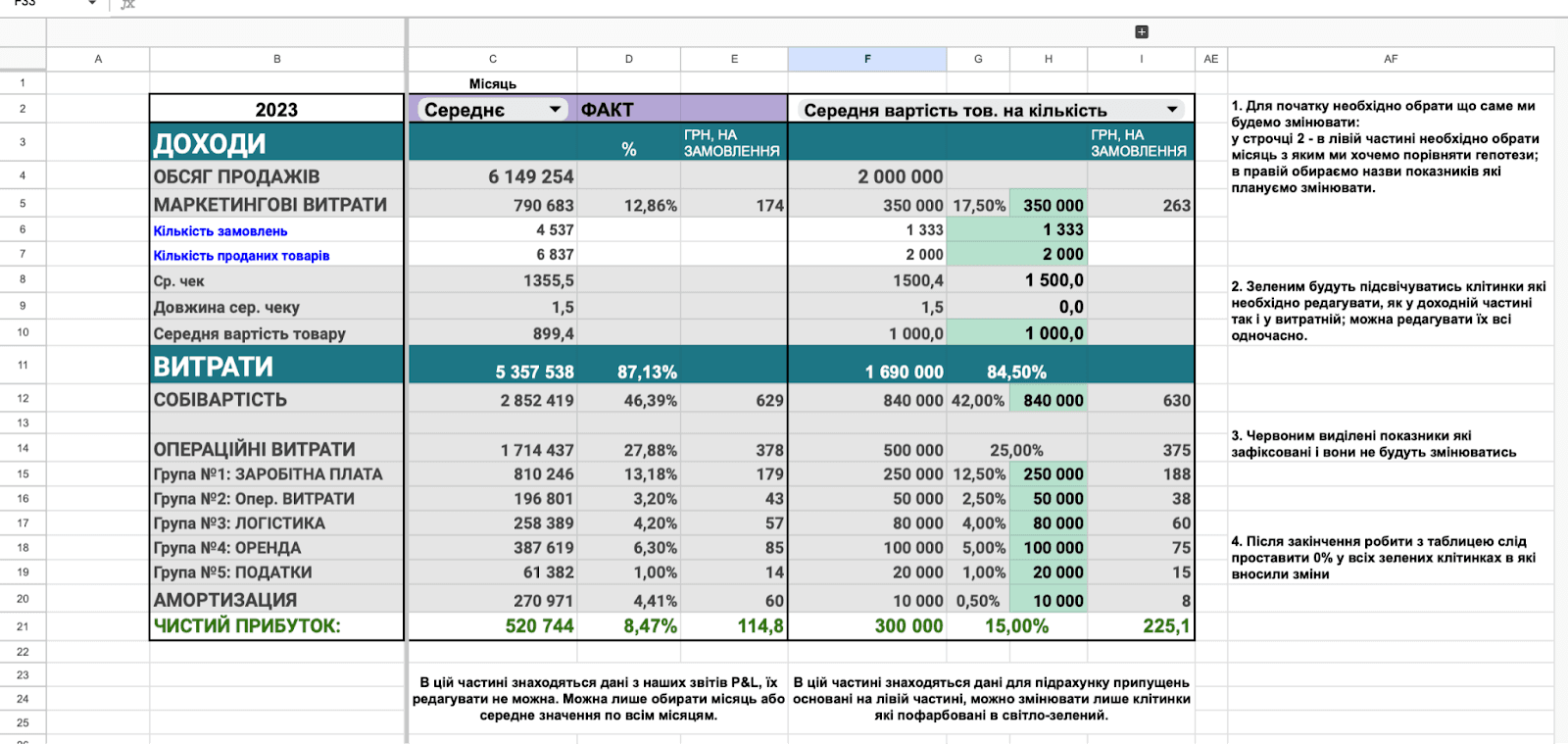Select column C header

(493, 59)
